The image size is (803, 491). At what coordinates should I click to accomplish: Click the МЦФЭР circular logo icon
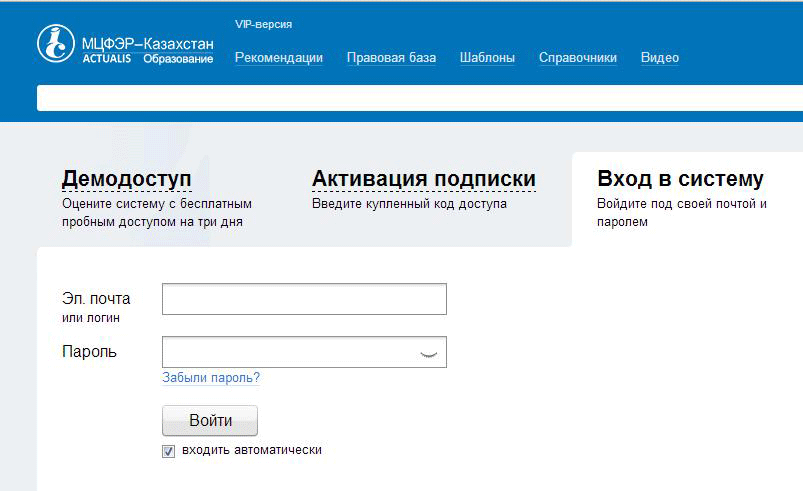pos(57,43)
